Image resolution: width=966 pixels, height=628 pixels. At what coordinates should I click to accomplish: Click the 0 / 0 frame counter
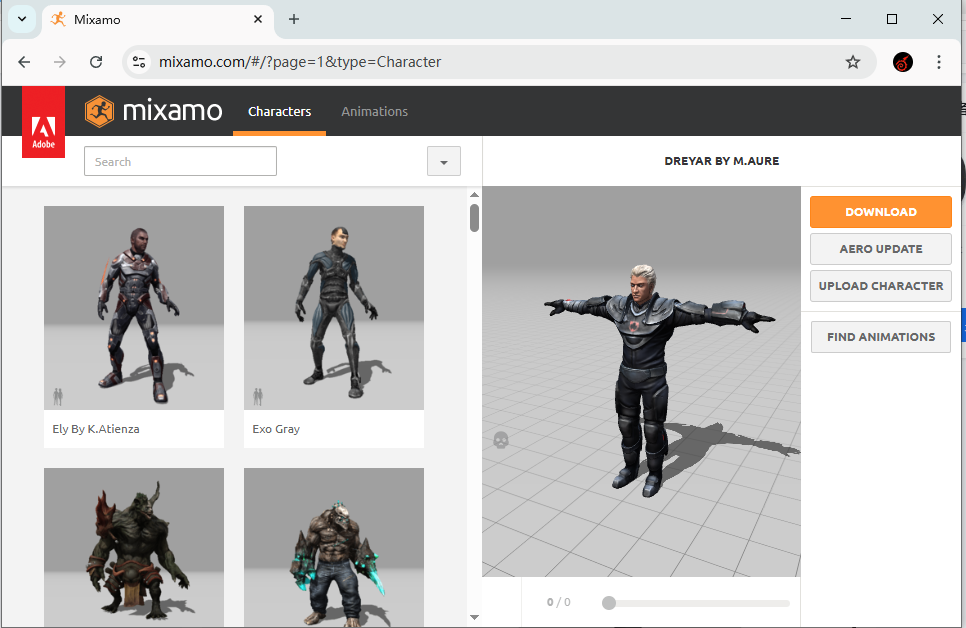(x=559, y=602)
